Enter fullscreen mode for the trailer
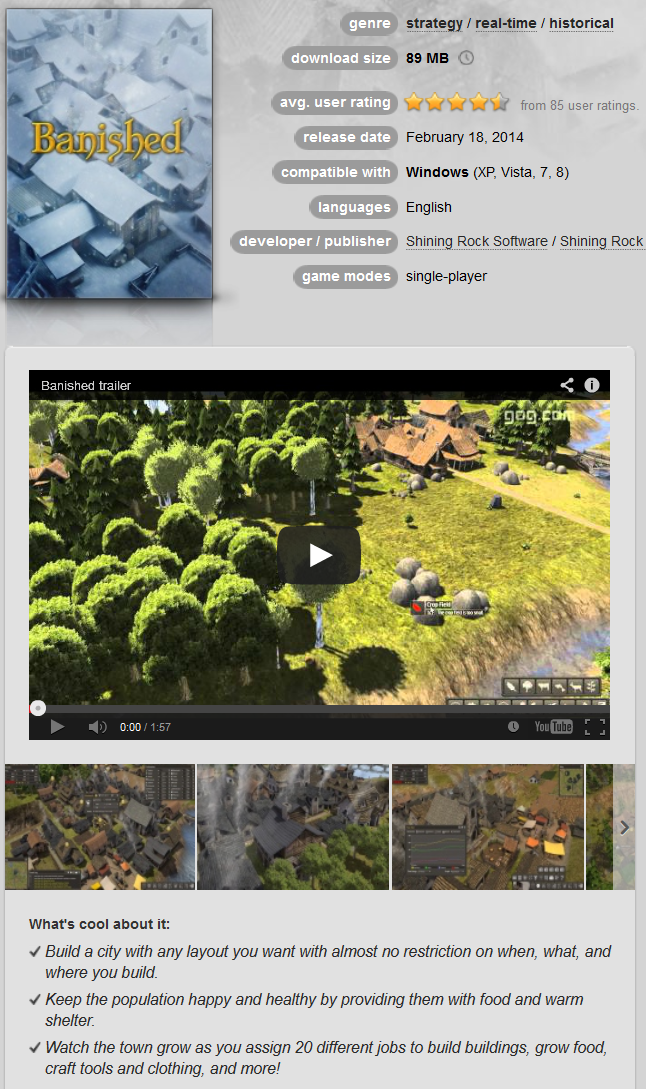Image resolution: width=646 pixels, height=1089 pixels. click(x=595, y=726)
